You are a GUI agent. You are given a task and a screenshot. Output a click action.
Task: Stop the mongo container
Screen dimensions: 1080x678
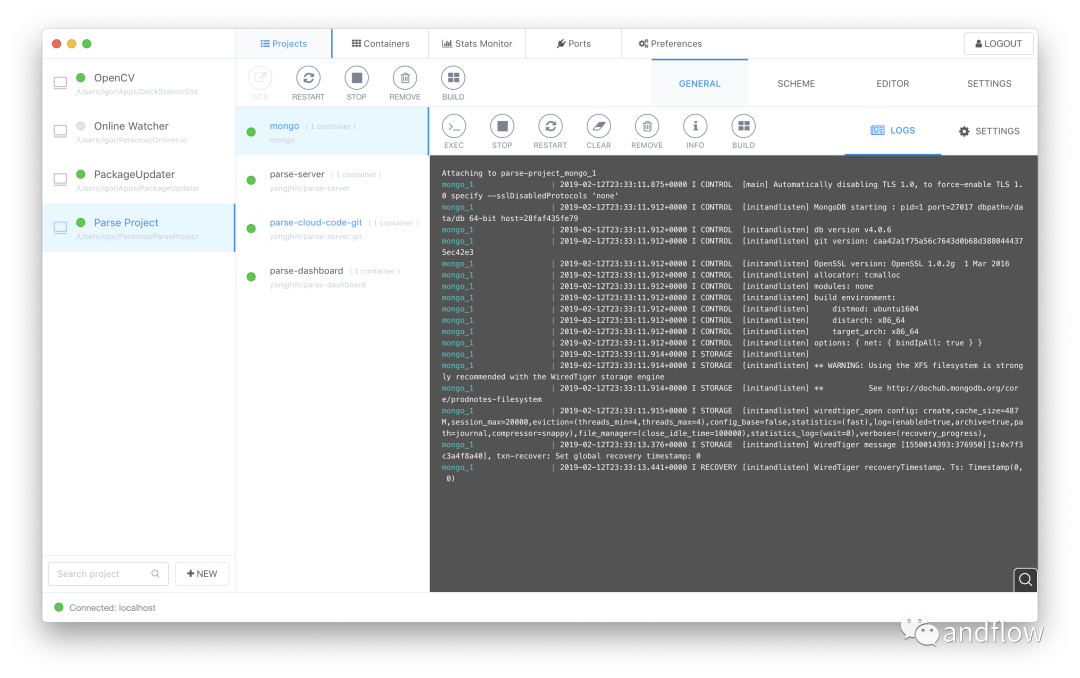pyautogui.click(x=502, y=126)
